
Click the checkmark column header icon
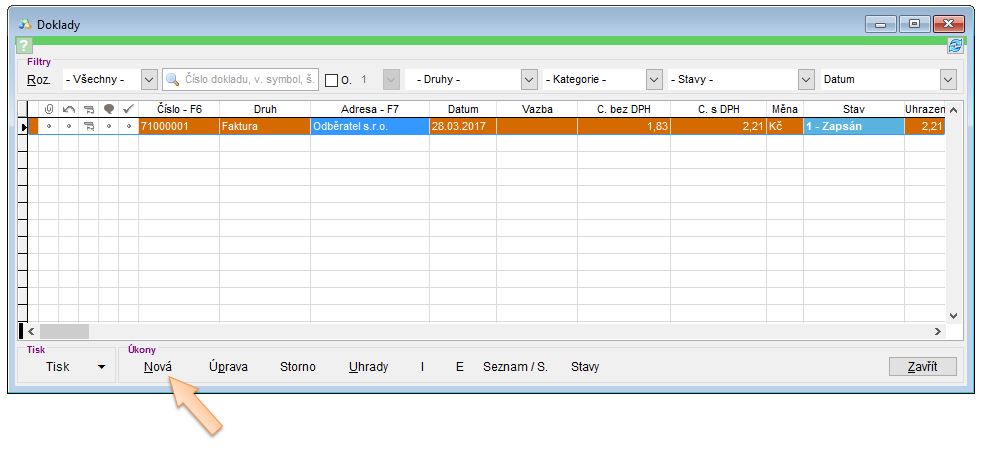point(128,109)
